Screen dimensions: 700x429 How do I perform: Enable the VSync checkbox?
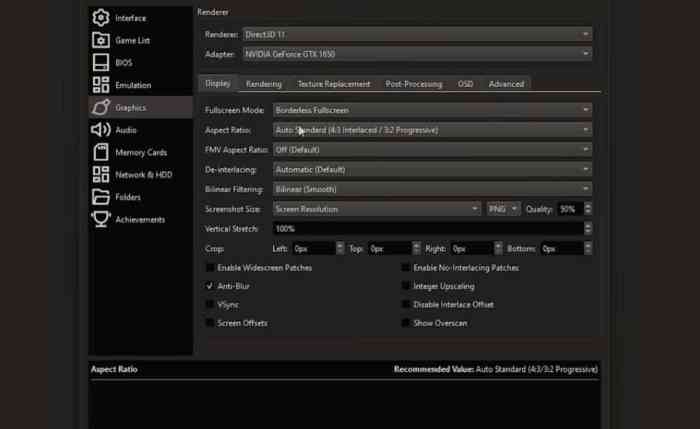coord(209,304)
